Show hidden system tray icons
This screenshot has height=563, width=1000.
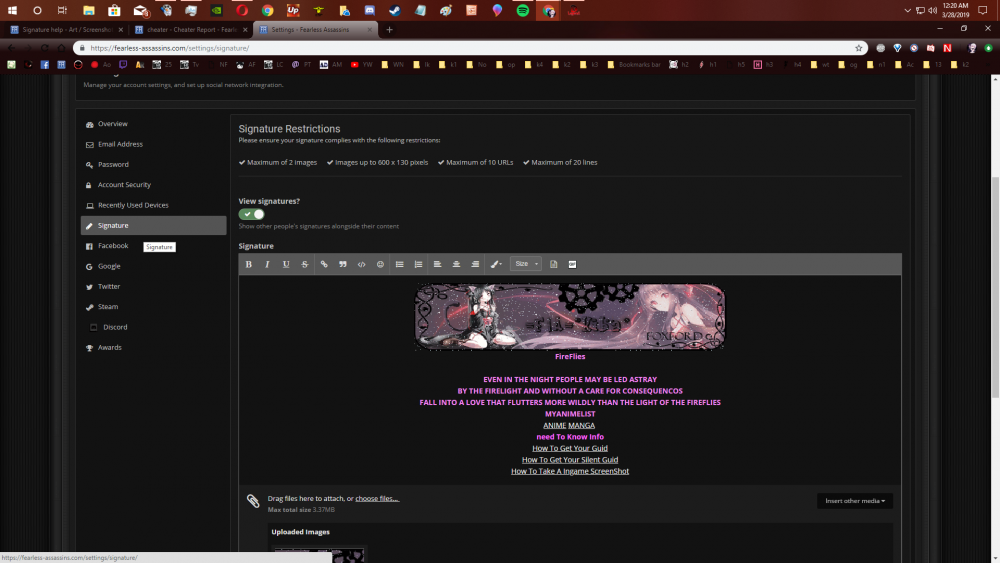click(x=907, y=10)
